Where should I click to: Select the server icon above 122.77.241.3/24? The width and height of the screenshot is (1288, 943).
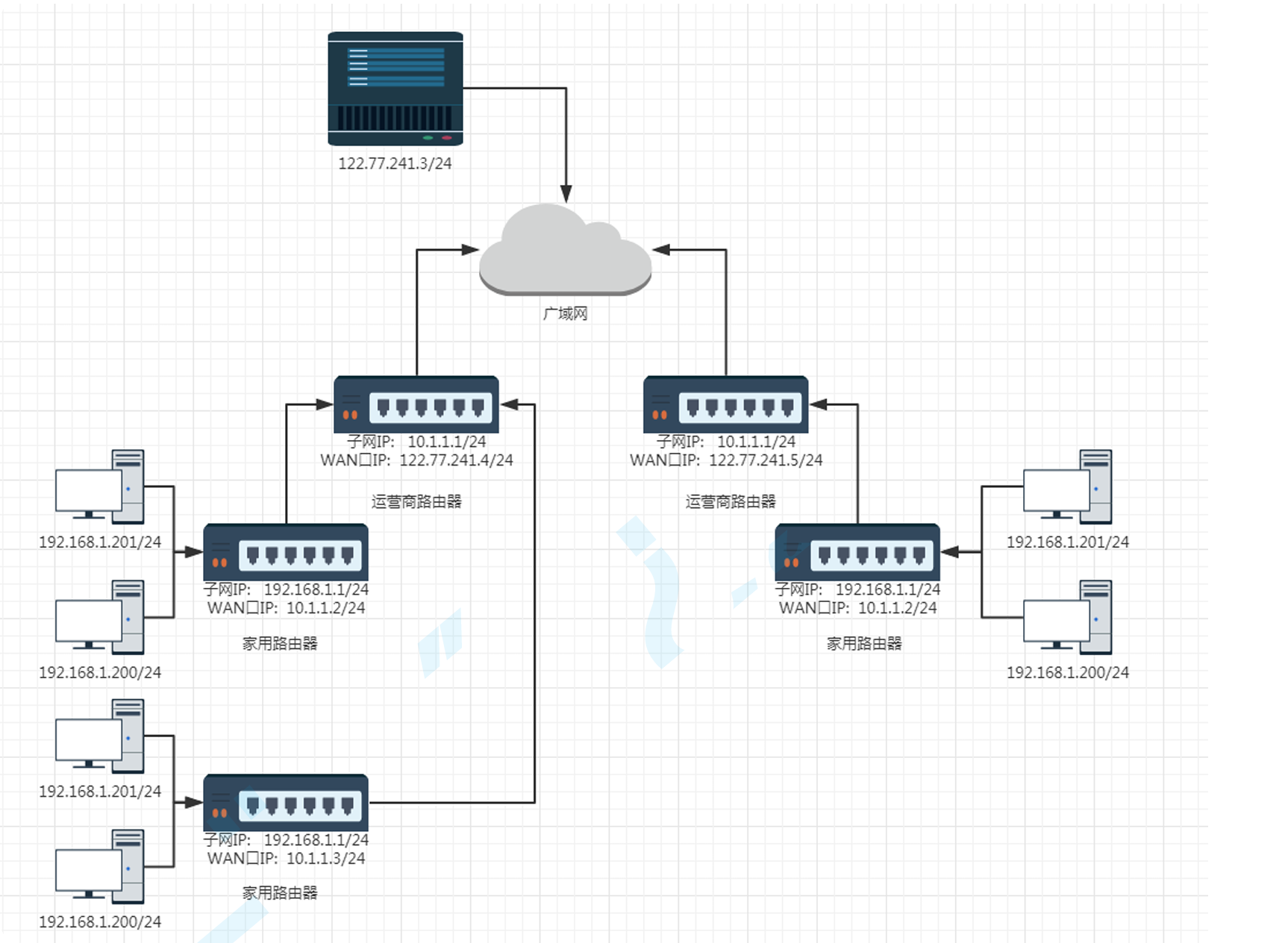(396, 89)
